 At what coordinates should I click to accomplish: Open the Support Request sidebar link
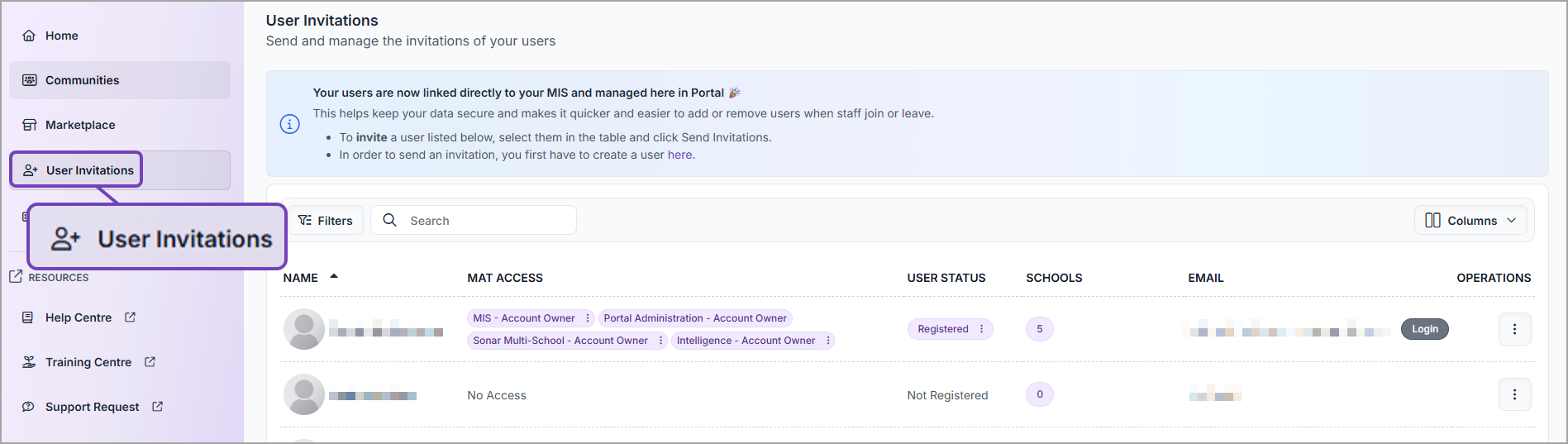[92, 407]
